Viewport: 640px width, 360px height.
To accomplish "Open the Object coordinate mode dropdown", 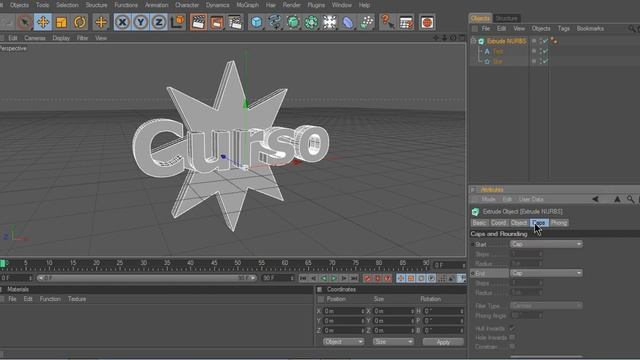I will tap(343, 342).
